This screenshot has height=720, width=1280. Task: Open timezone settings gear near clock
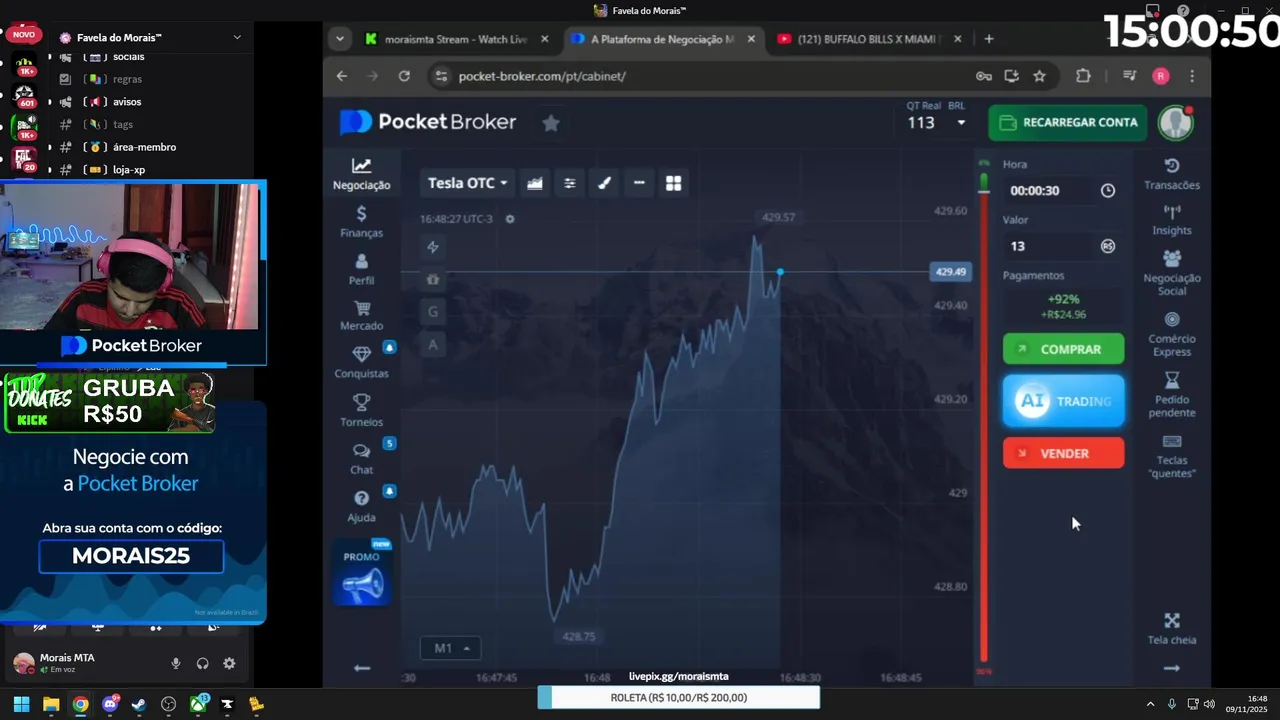tap(510, 219)
